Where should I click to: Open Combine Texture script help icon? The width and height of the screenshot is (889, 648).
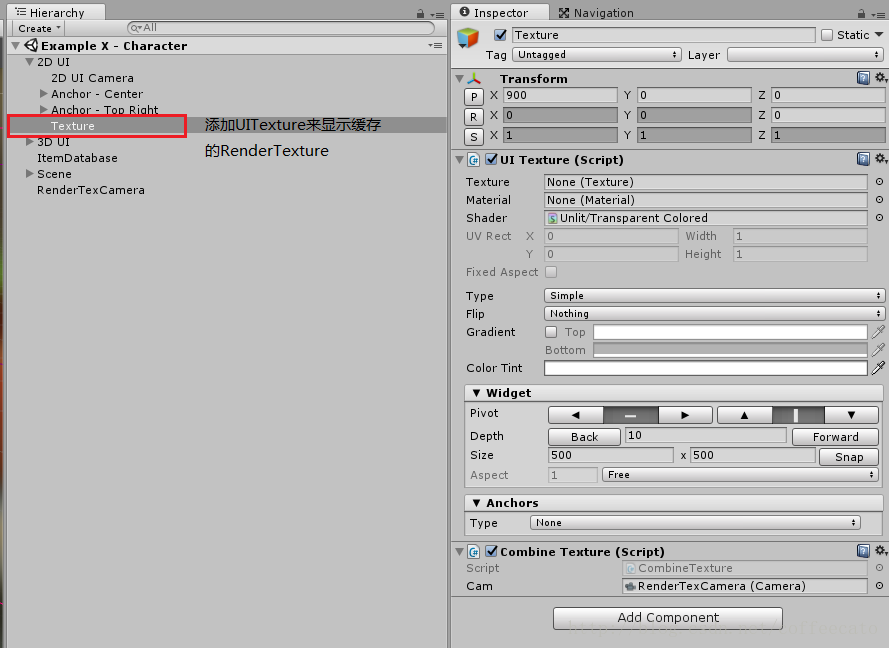(863, 550)
